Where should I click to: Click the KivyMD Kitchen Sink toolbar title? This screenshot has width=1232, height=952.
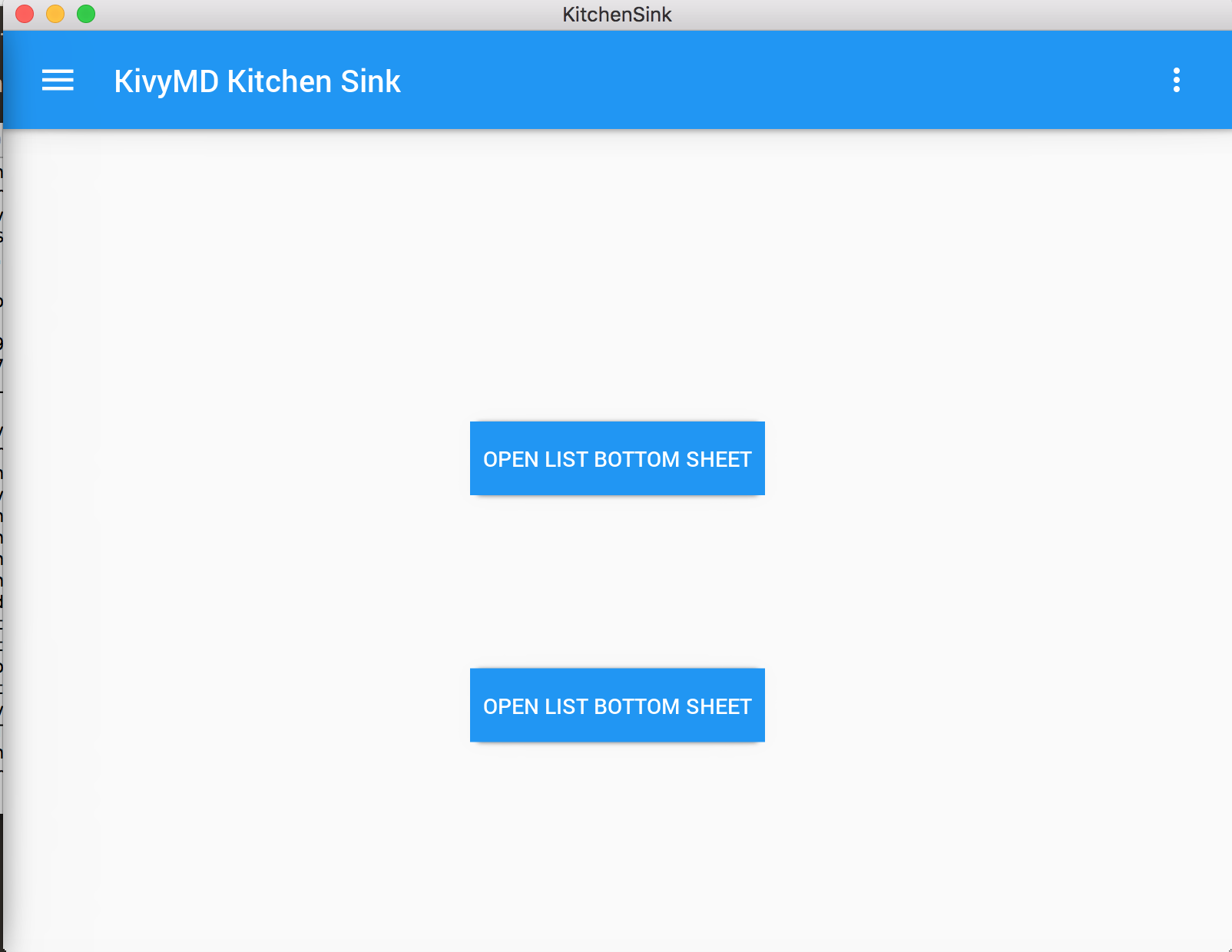click(x=257, y=81)
